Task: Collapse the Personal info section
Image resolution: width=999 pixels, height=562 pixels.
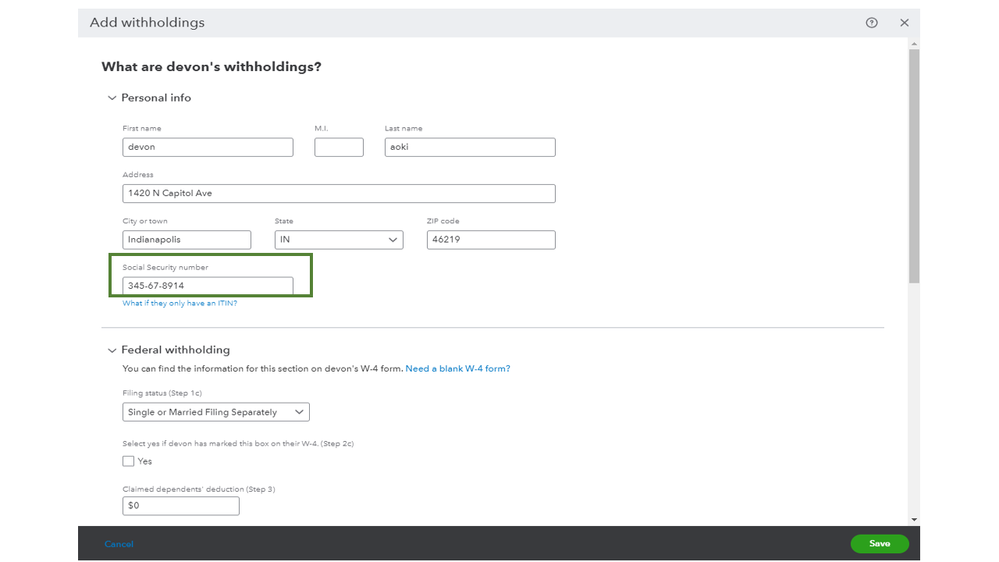Action: 112,98
